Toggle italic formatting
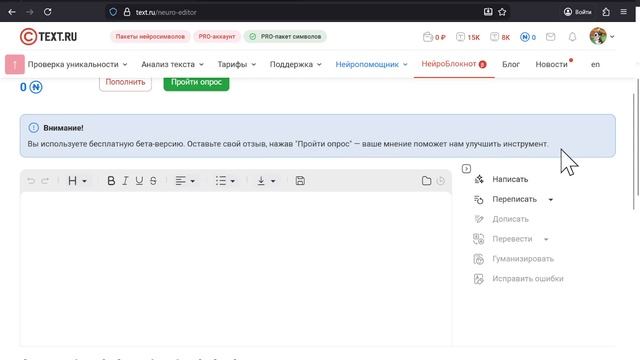The height and width of the screenshot is (360, 640). tap(125, 181)
